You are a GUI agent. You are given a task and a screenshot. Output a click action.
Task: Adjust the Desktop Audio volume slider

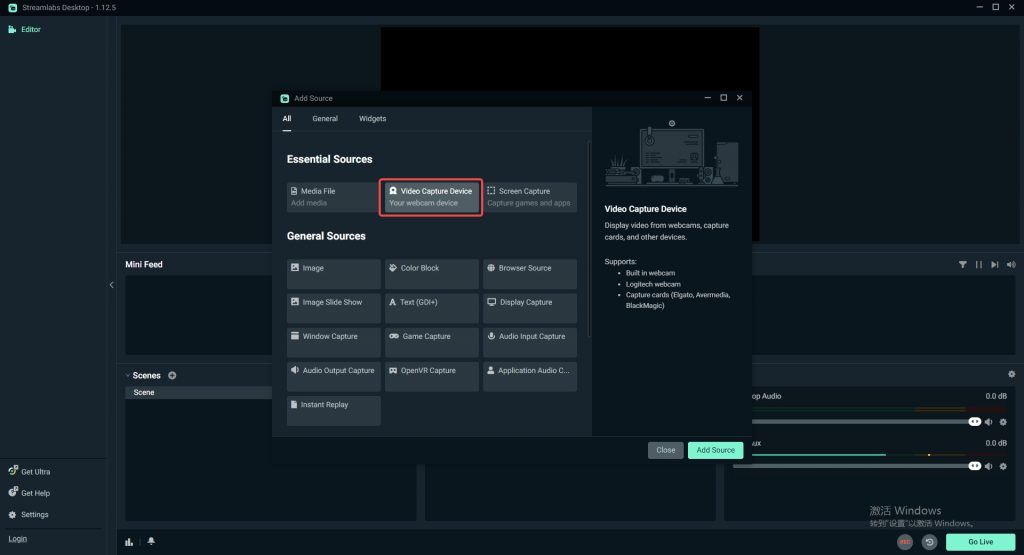pos(863,422)
